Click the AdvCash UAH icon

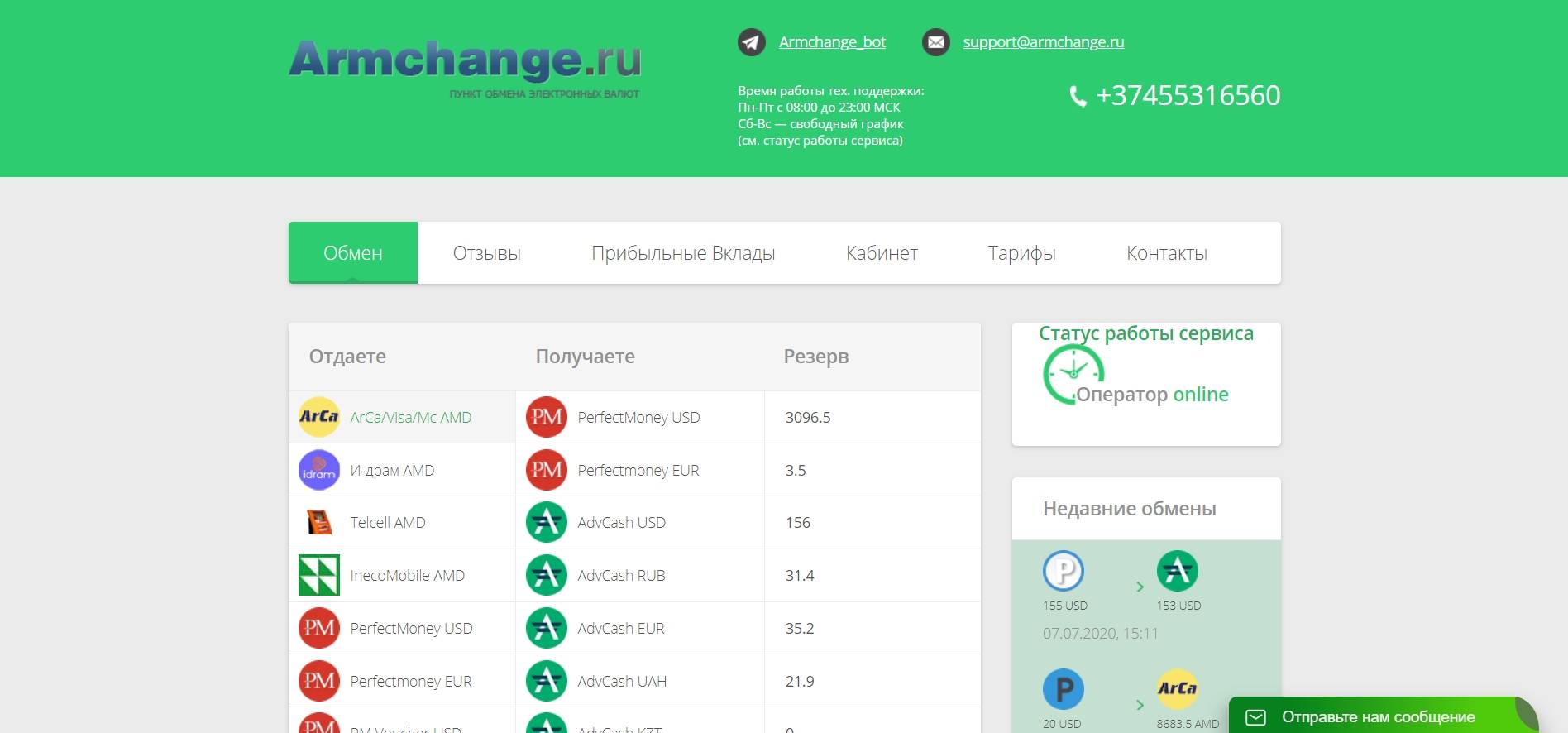[547, 681]
